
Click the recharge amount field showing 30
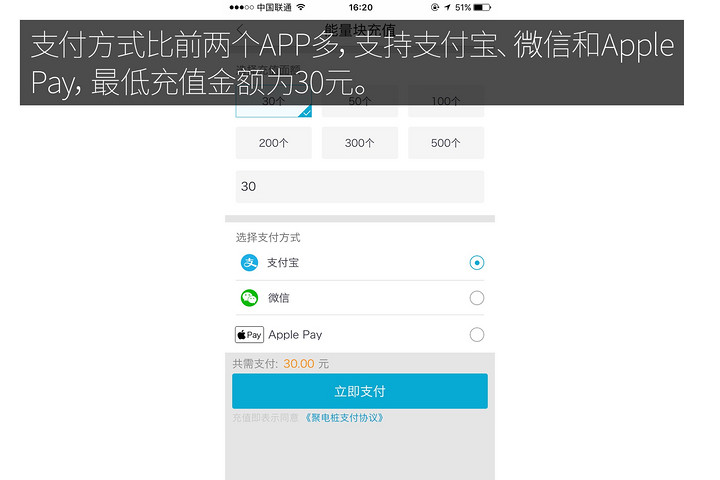[x=360, y=186]
